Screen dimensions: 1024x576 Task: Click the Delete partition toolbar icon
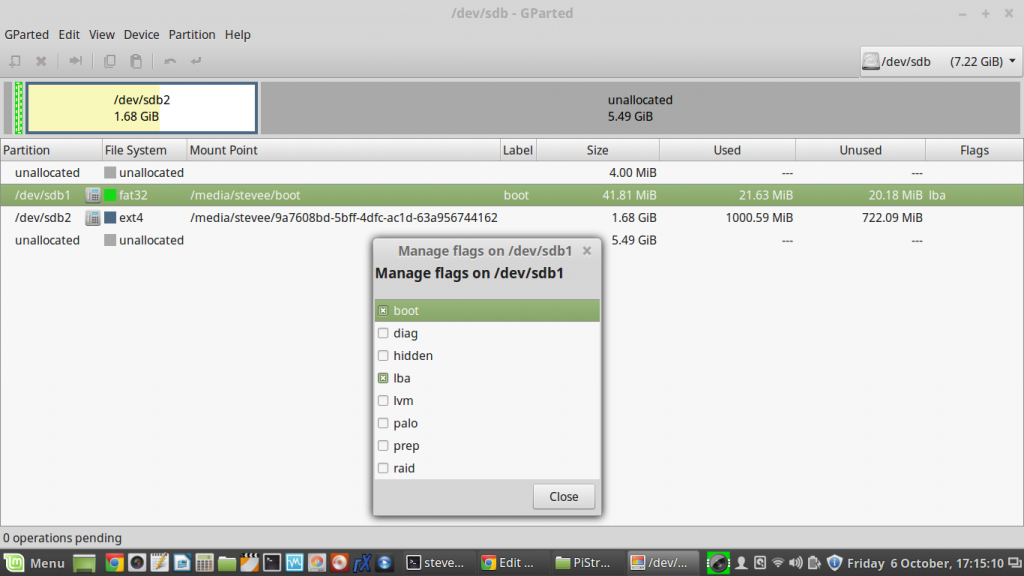[41, 61]
